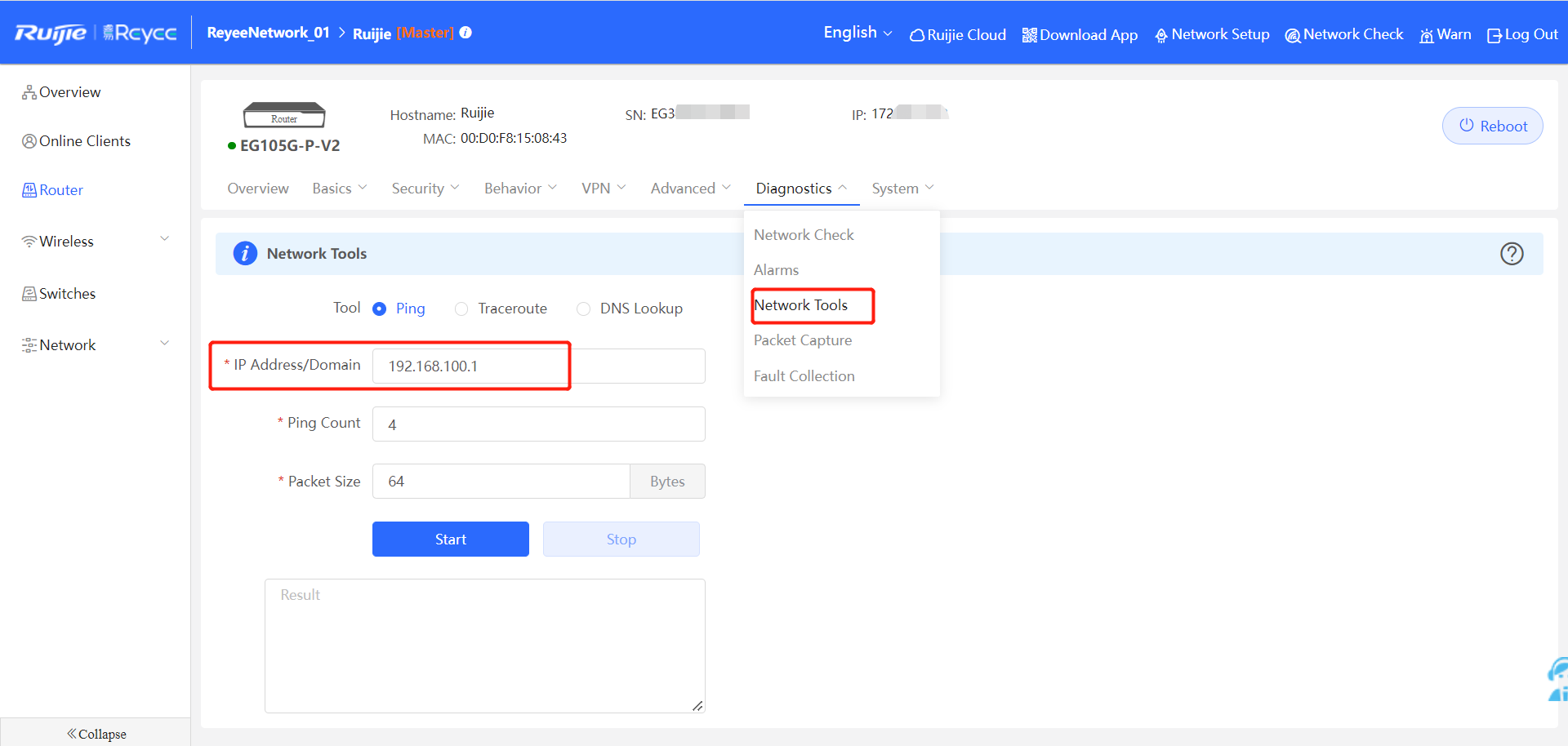Screen dimensions: 1568x746
Task: Select the Ping radio button
Action: (380, 309)
